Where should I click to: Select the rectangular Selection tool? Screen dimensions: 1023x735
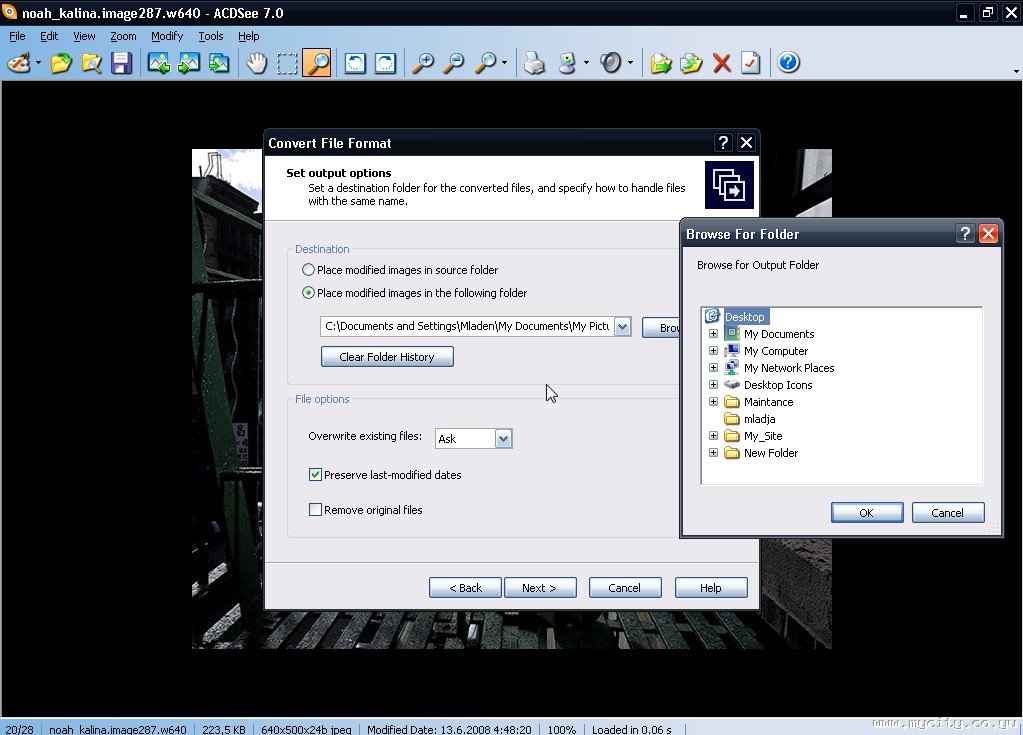286,63
